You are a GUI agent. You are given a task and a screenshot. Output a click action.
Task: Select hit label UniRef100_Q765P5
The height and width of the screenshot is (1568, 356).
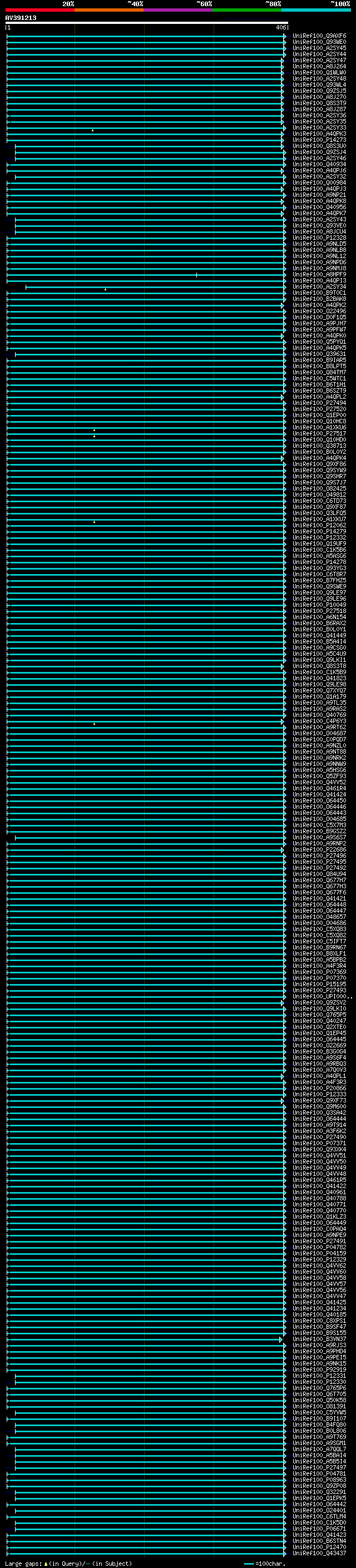coord(319,1015)
